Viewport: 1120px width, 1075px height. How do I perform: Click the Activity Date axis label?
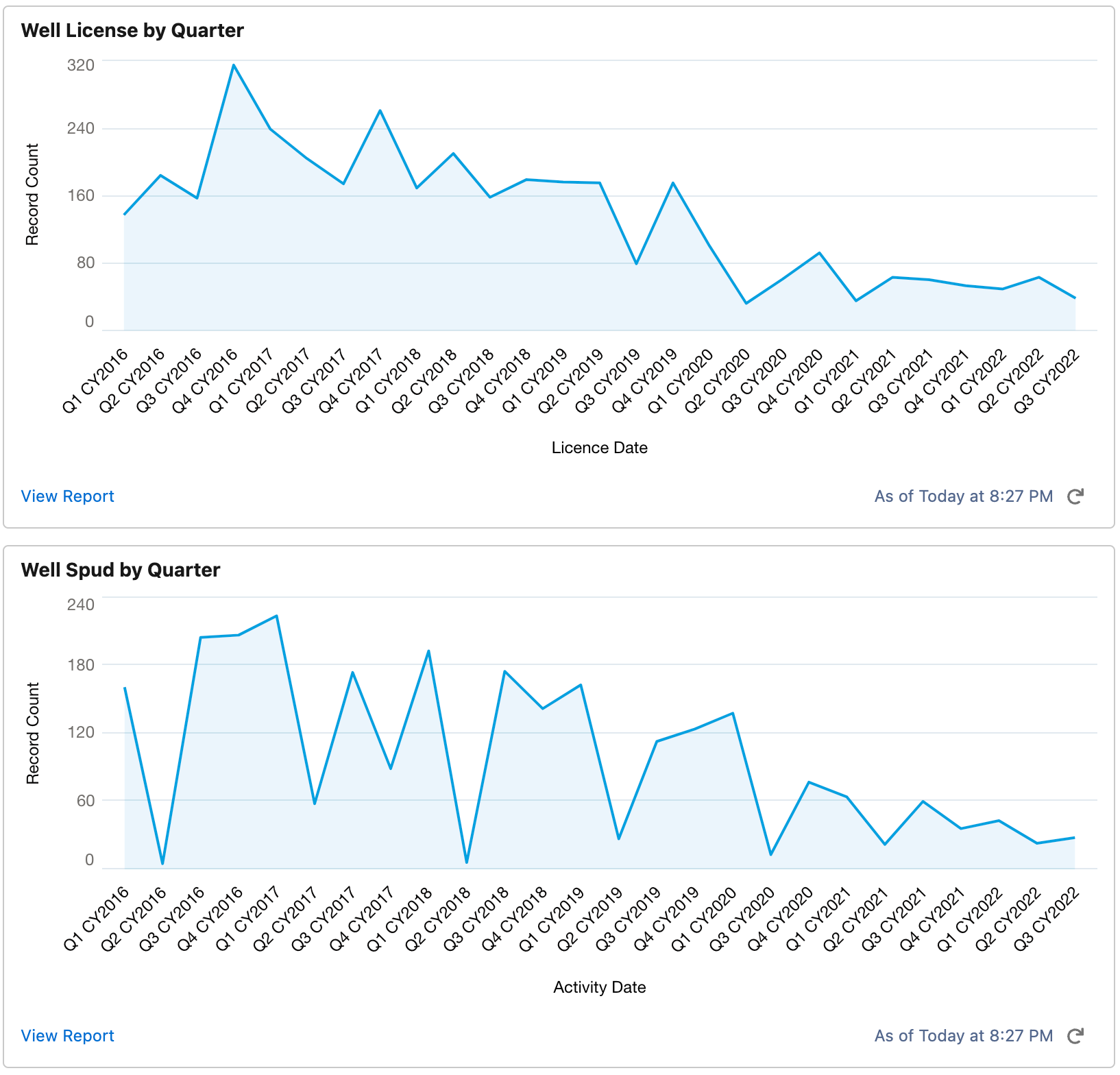coord(599,987)
